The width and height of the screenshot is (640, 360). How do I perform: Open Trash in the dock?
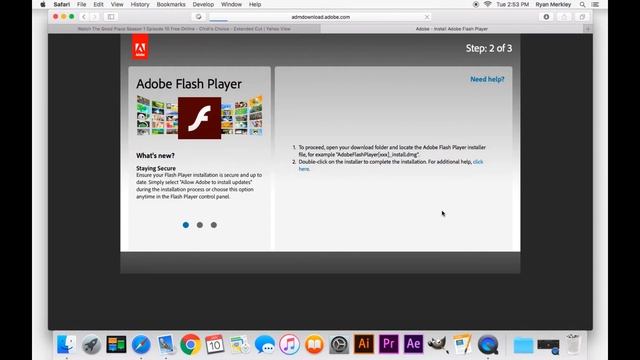click(x=573, y=344)
